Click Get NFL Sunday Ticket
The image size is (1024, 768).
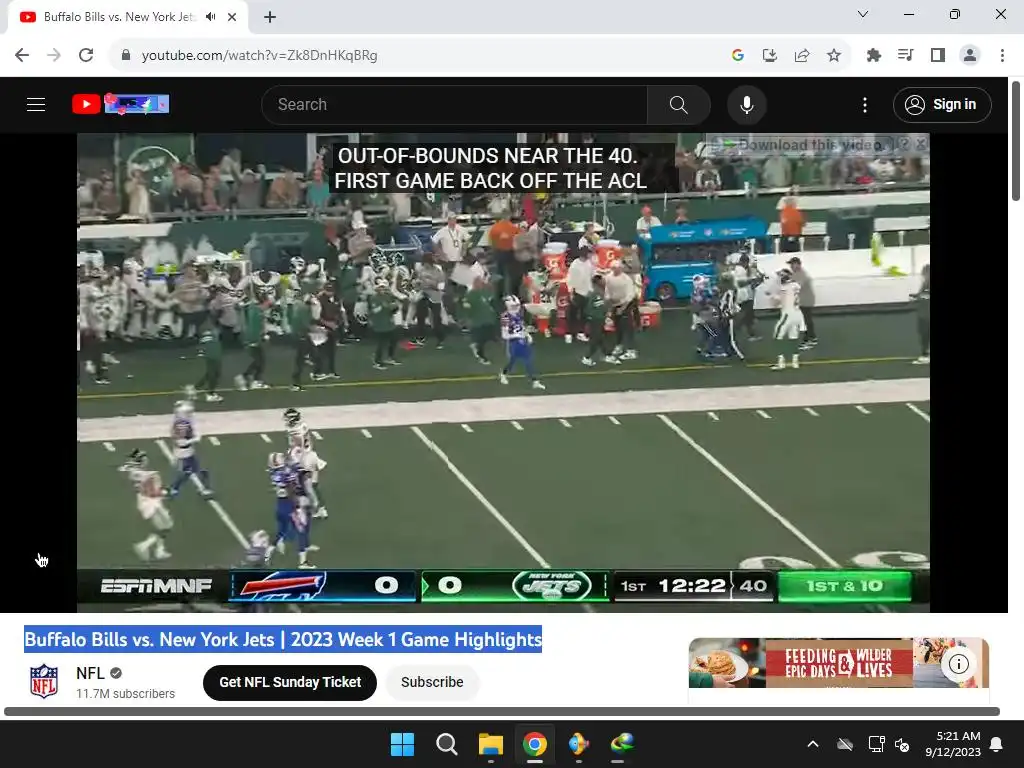point(290,682)
